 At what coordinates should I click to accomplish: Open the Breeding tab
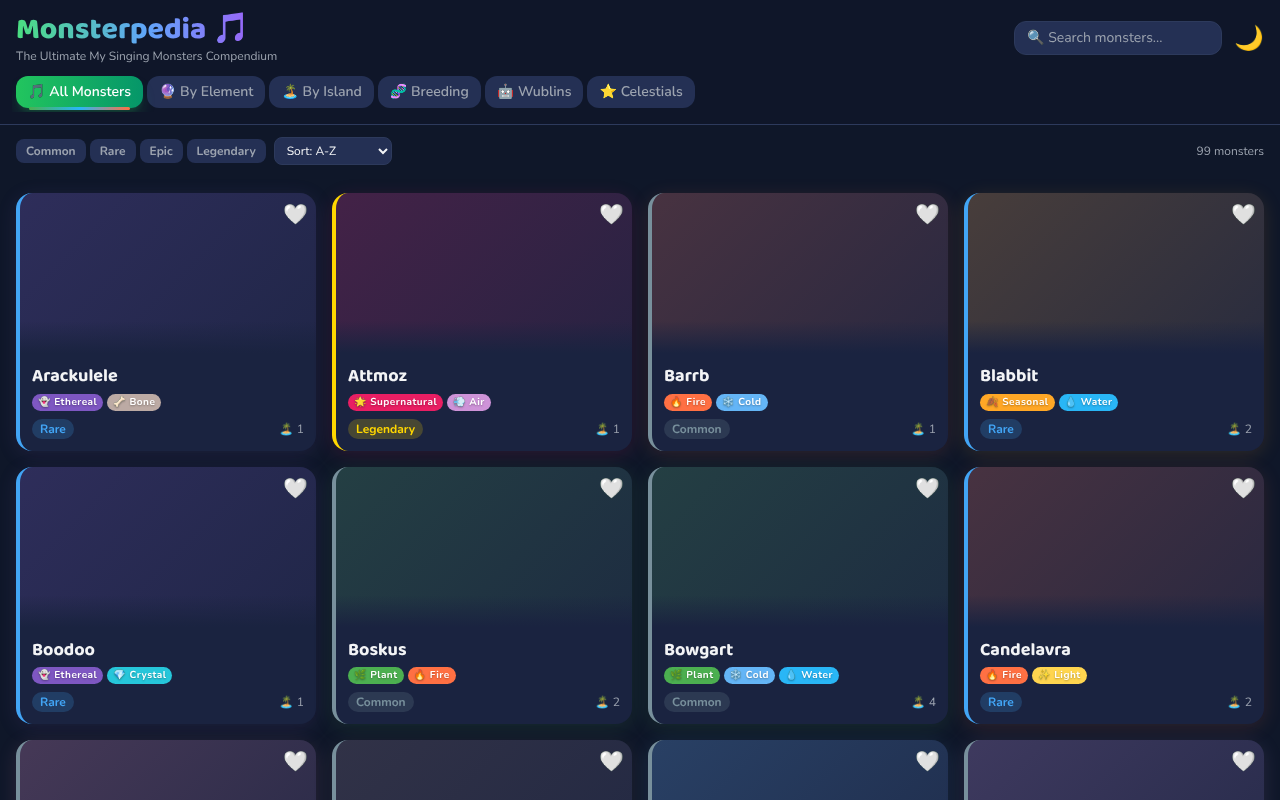pyautogui.click(x=429, y=92)
